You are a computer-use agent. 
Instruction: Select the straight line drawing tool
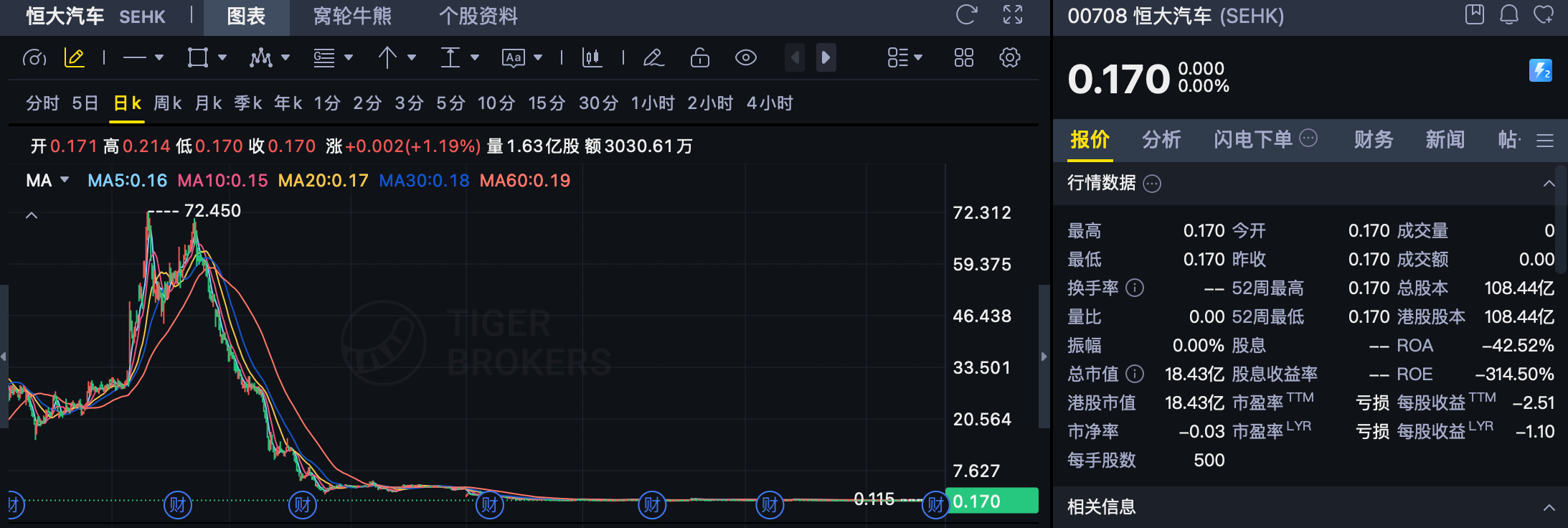pos(134,57)
